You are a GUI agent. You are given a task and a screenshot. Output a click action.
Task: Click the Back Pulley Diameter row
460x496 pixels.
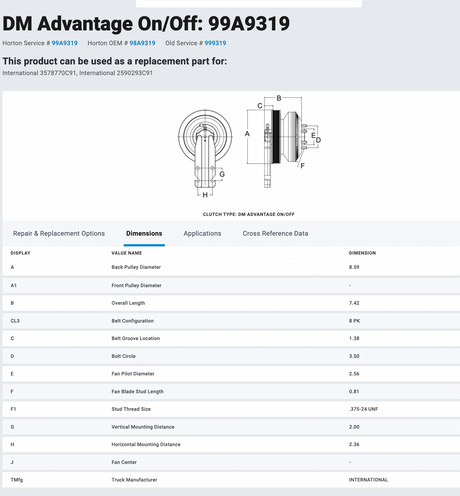point(231,267)
